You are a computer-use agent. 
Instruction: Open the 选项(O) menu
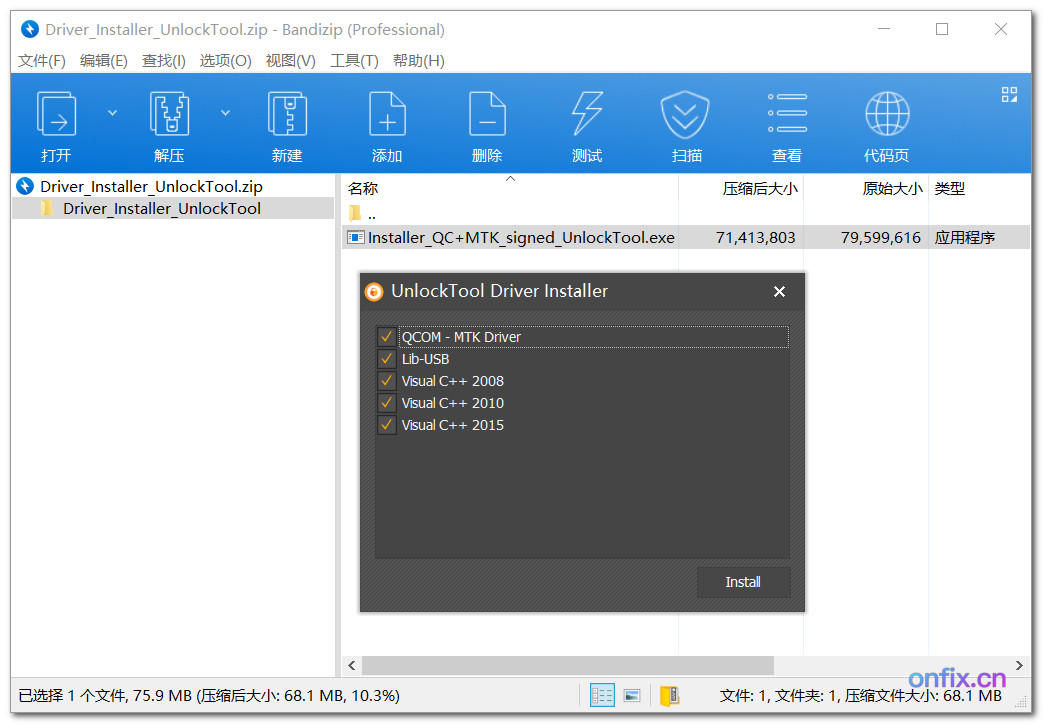click(225, 60)
